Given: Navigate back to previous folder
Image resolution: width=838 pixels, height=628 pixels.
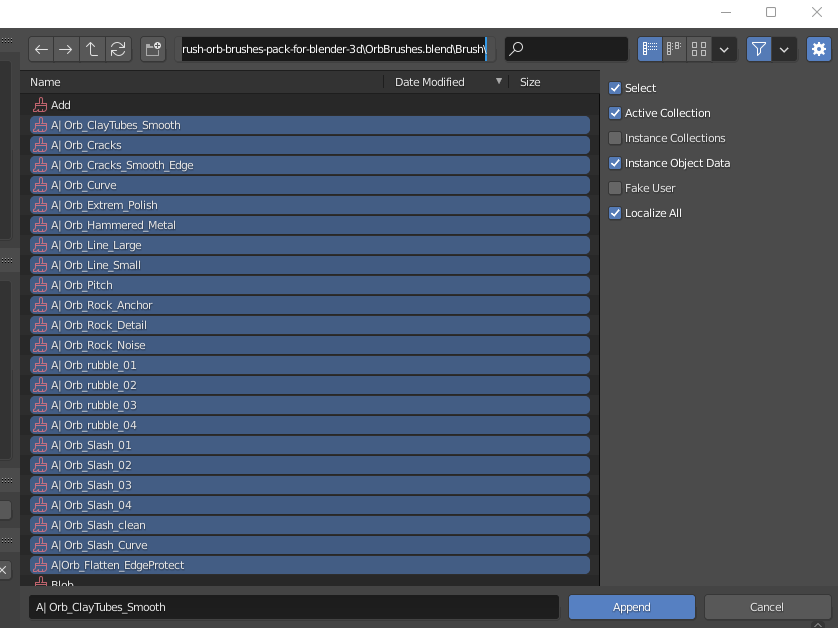Looking at the screenshot, I should (x=41, y=49).
